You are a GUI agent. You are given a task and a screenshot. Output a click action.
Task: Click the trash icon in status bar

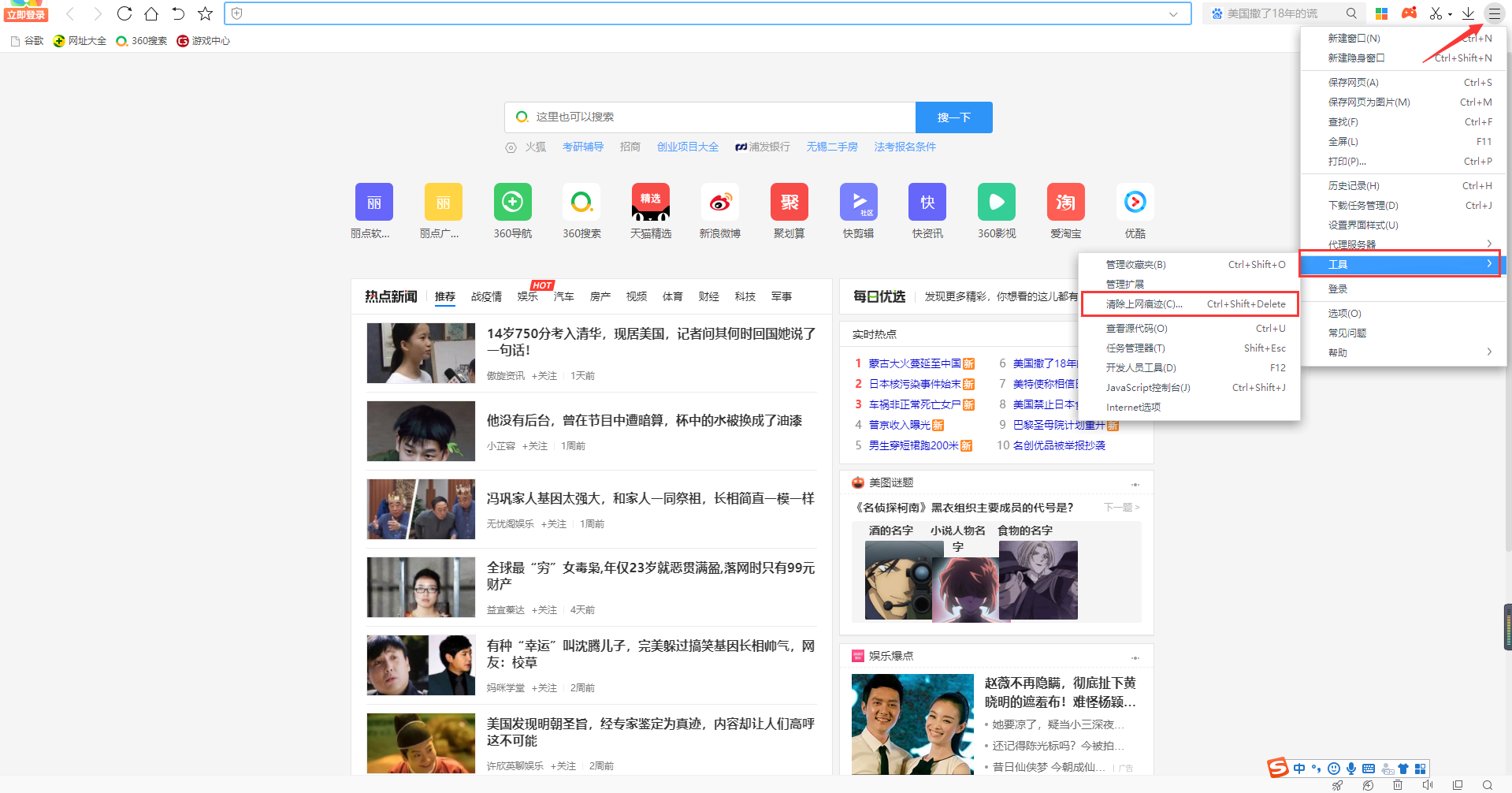(x=1398, y=785)
